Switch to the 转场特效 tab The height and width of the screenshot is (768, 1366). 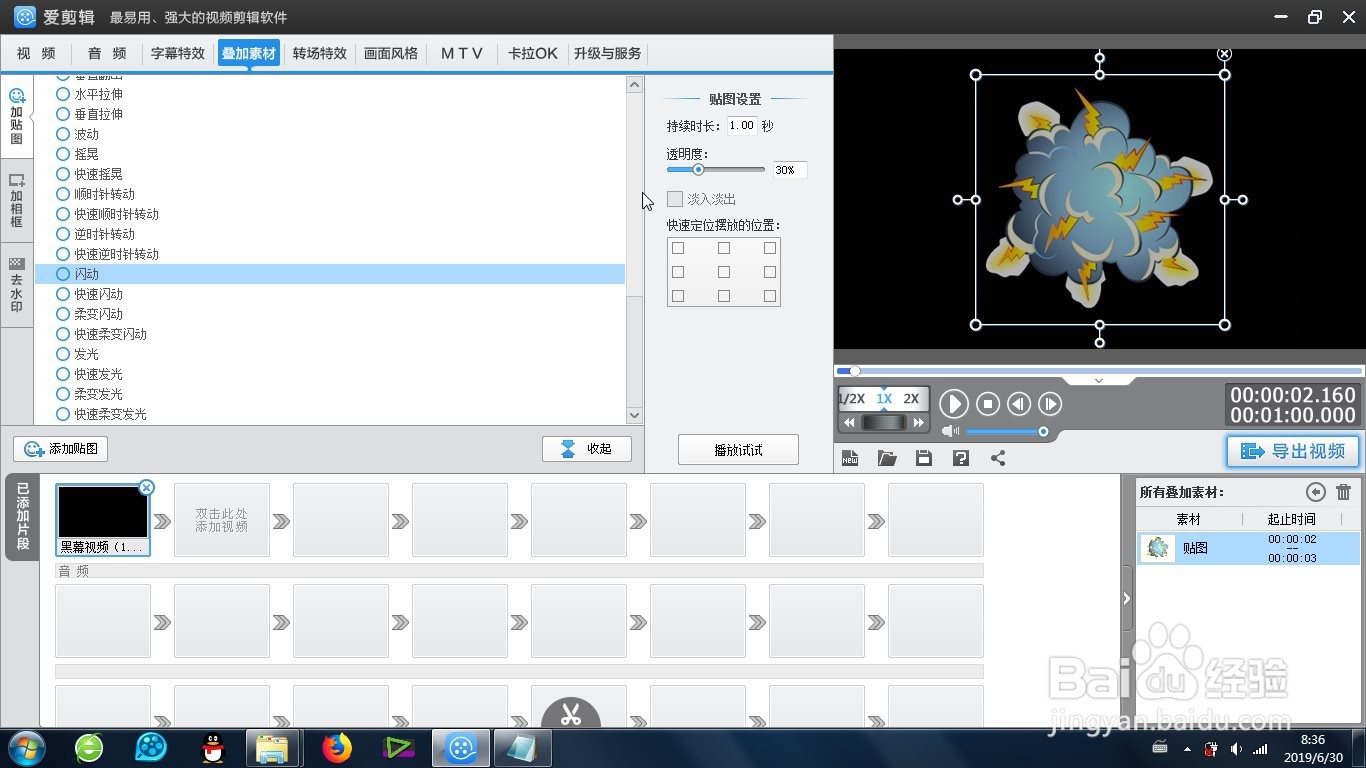pos(320,54)
